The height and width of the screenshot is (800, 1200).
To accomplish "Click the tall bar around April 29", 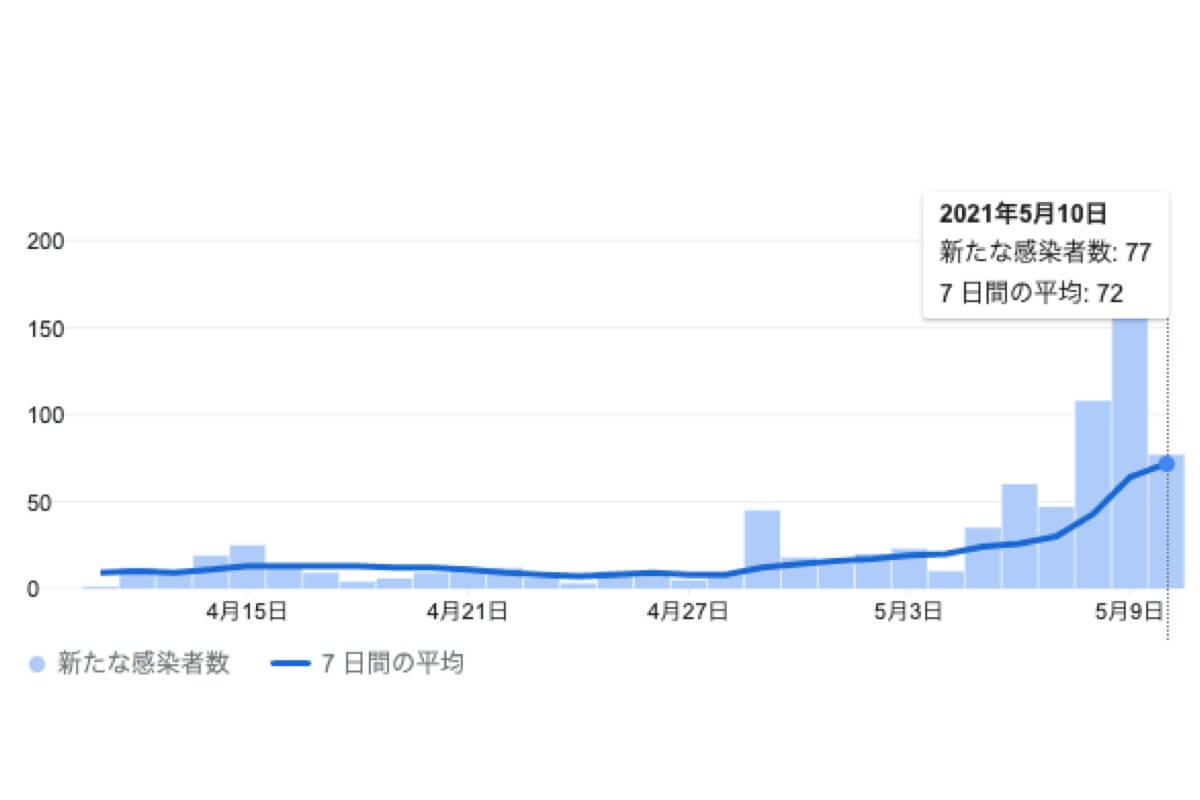I will pos(762,549).
